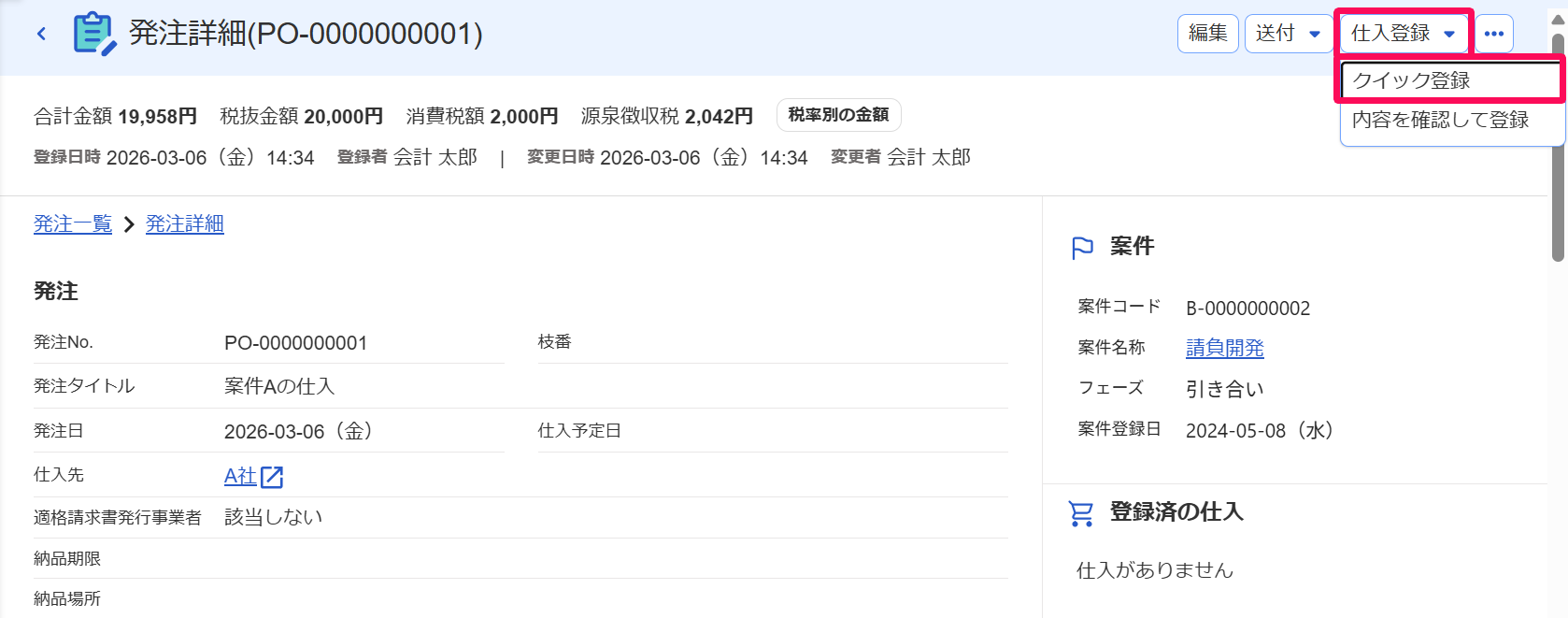This screenshot has width=1568, height=618.
Task: Open the 仕入登録 dropdown
Action: tap(1404, 34)
